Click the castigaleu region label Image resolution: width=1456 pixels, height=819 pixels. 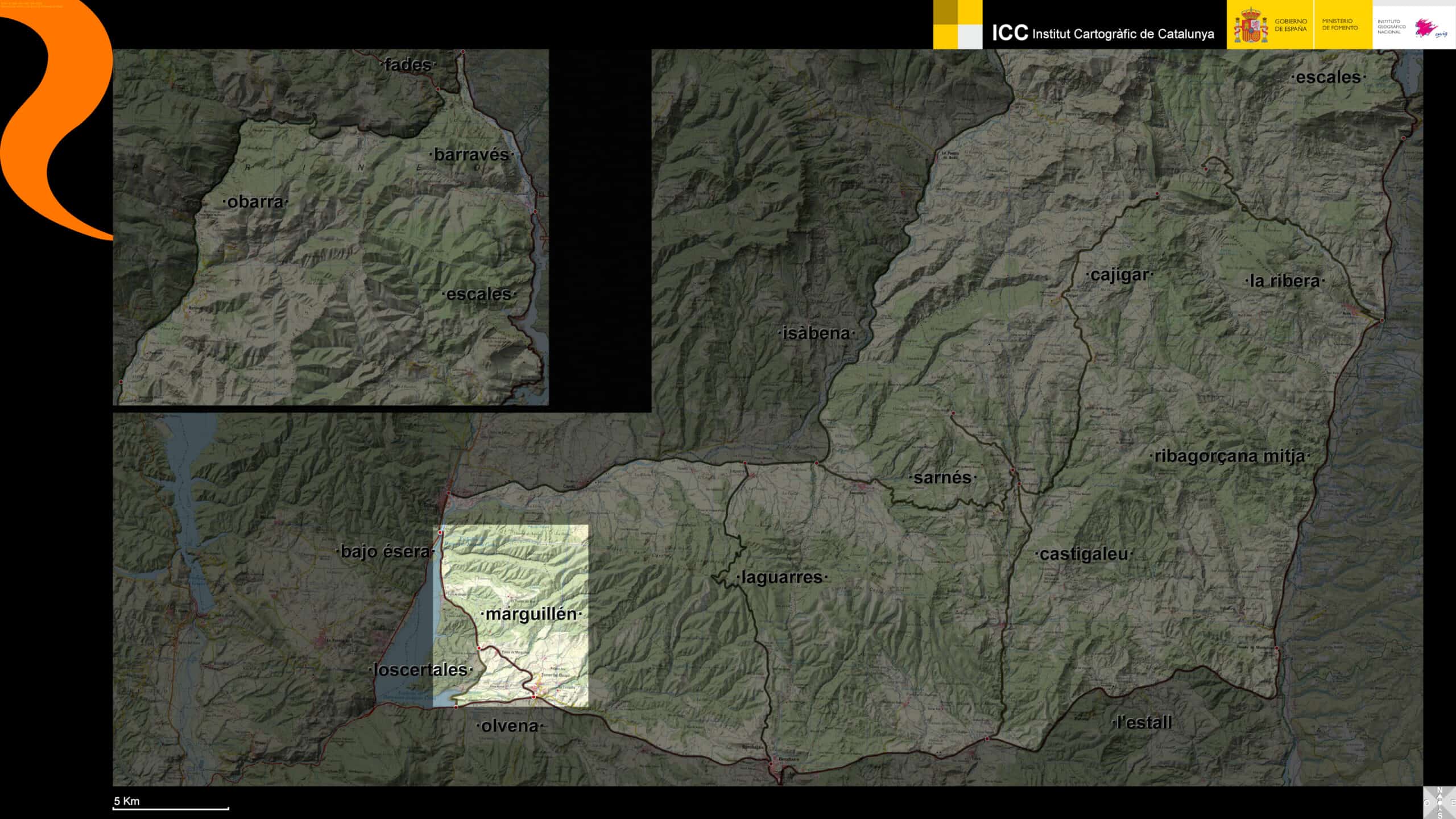coord(1083,554)
